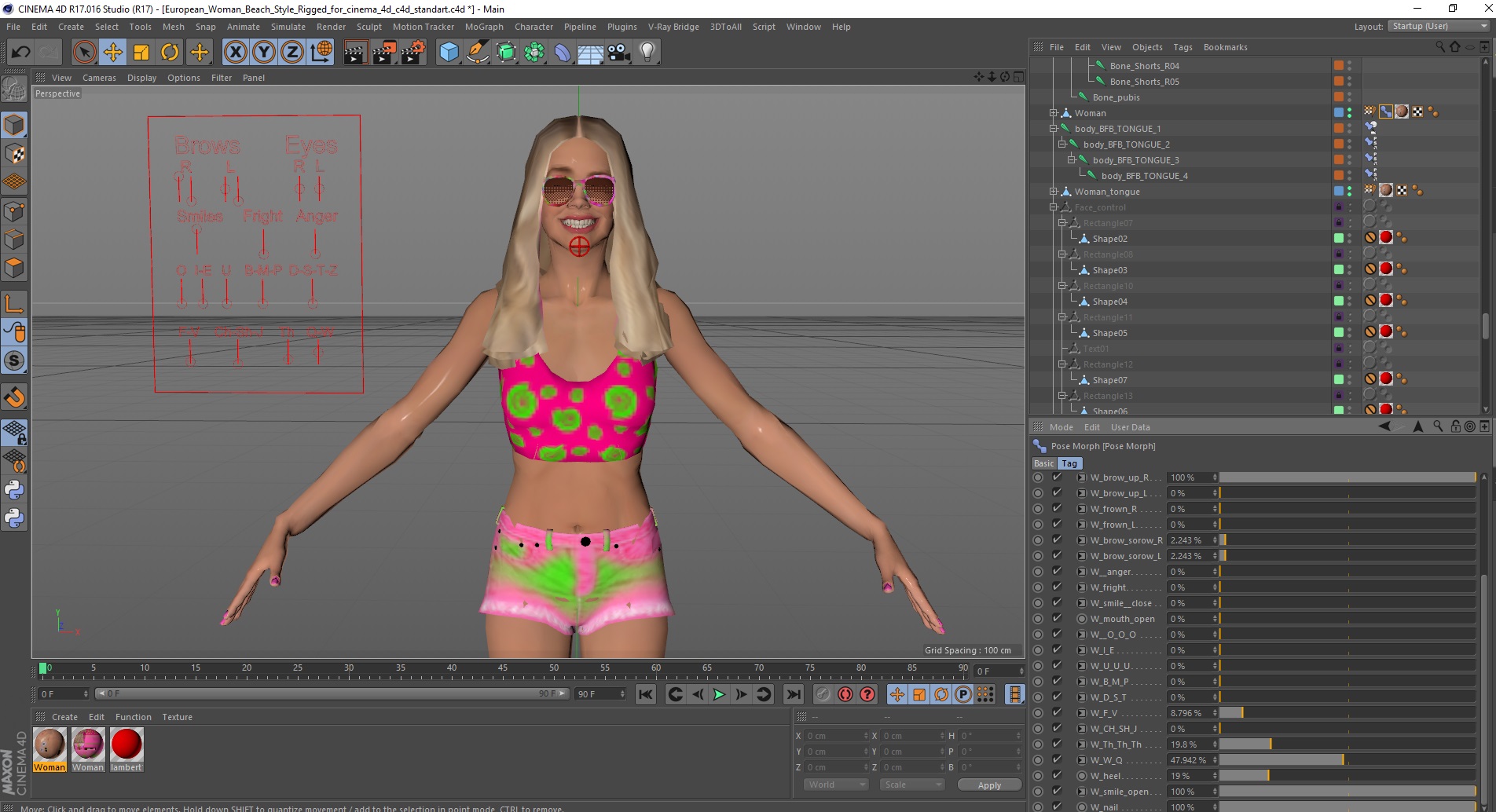
Task: Activate the Rotate tool
Action: (x=170, y=53)
